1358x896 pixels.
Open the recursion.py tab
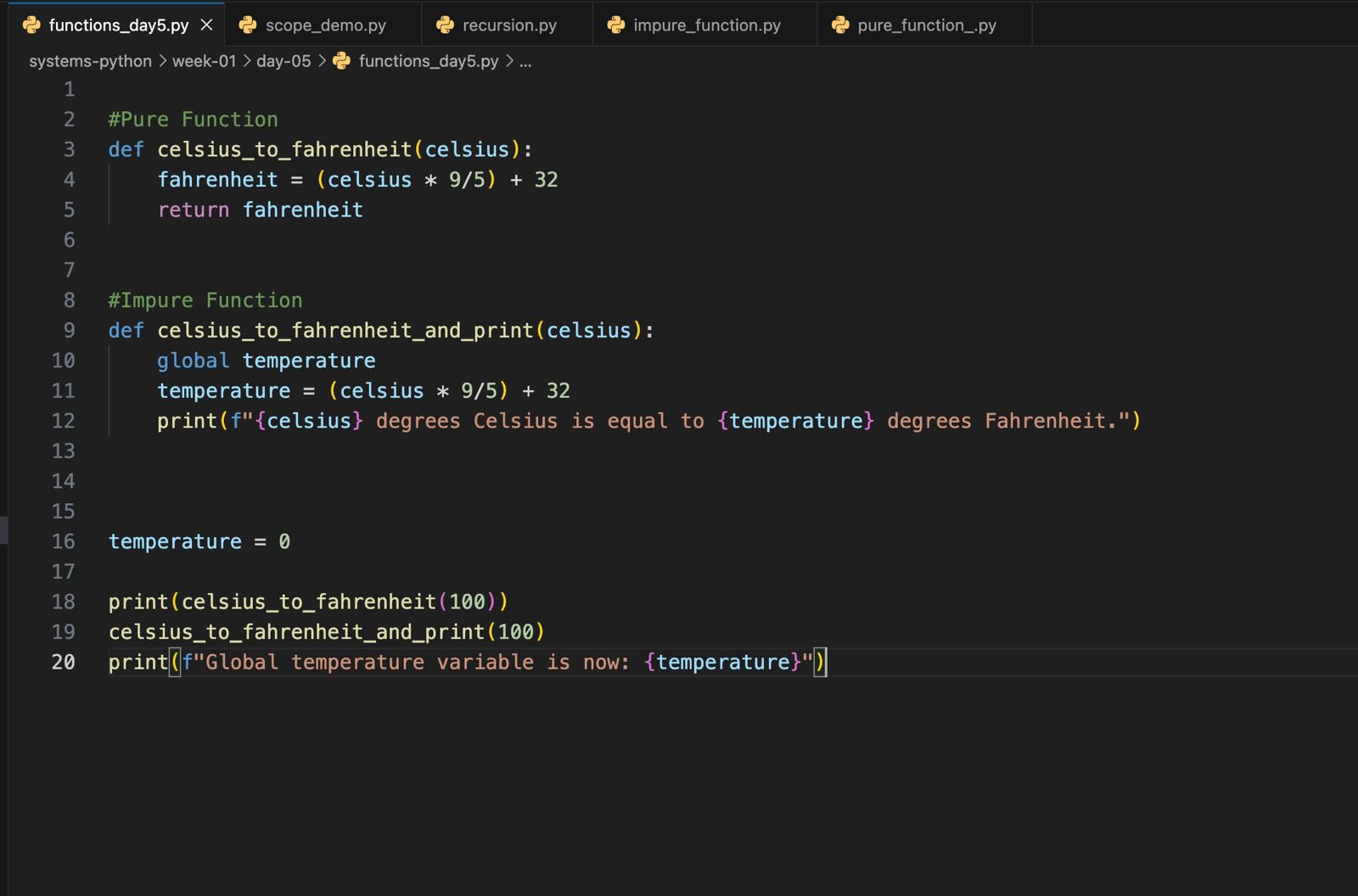(x=509, y=25)
